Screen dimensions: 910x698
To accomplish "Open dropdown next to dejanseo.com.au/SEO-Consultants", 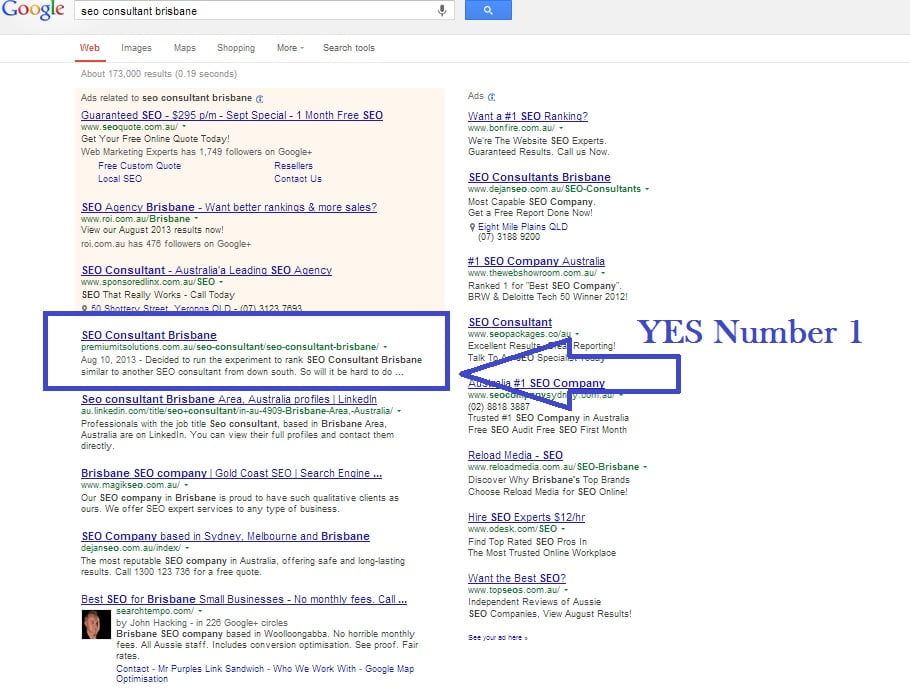I will pos(647,189).
